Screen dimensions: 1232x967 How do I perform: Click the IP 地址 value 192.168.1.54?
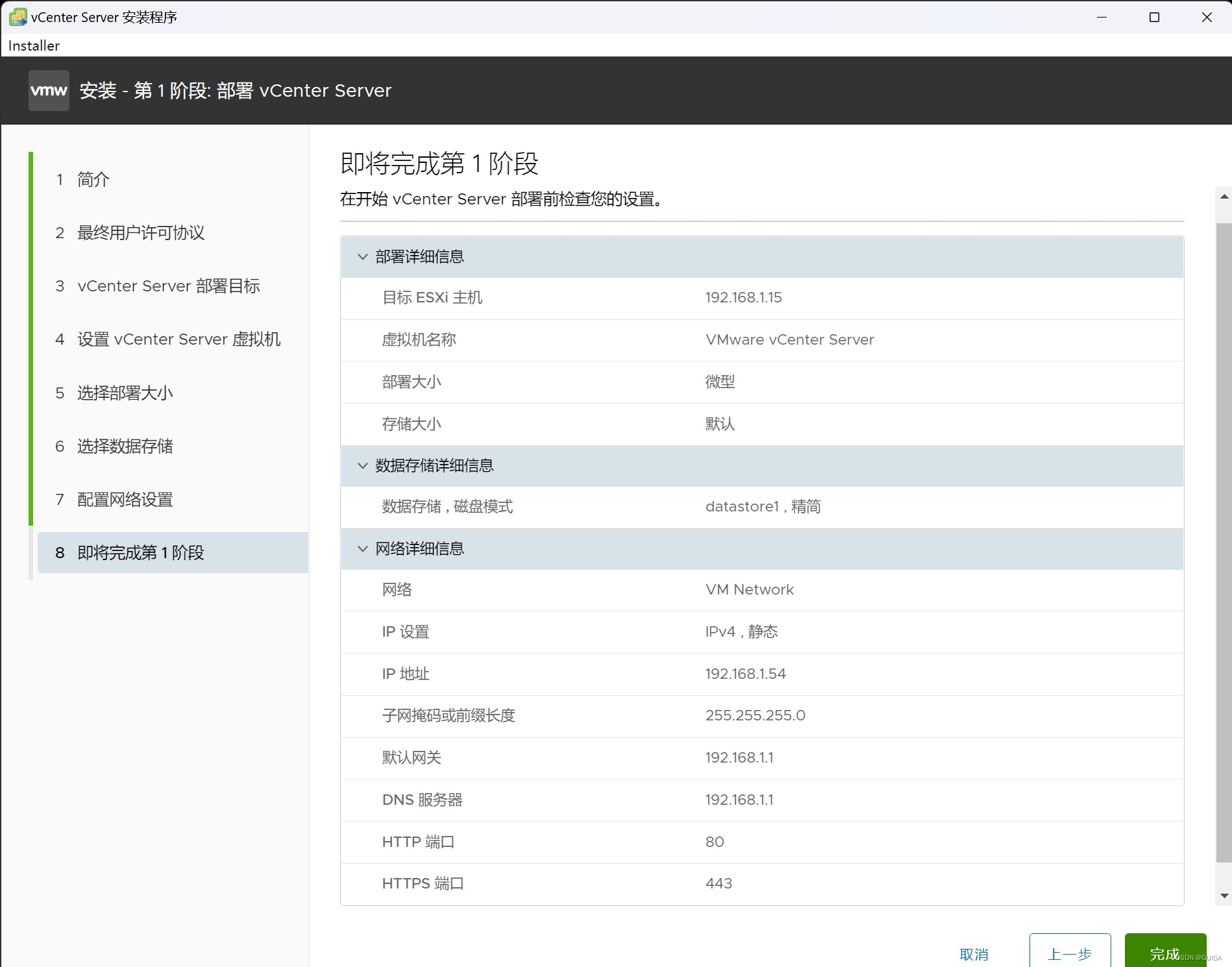(x=745, y=674)
